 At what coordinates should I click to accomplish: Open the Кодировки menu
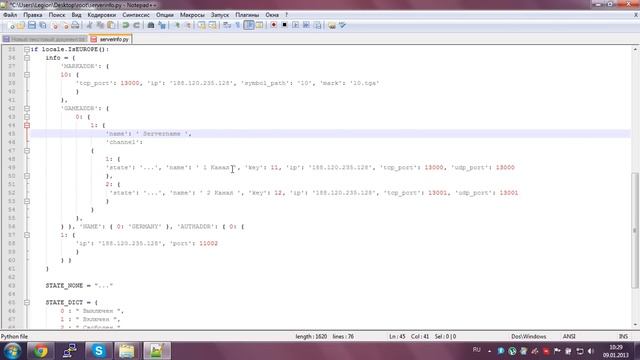[102, 15]
